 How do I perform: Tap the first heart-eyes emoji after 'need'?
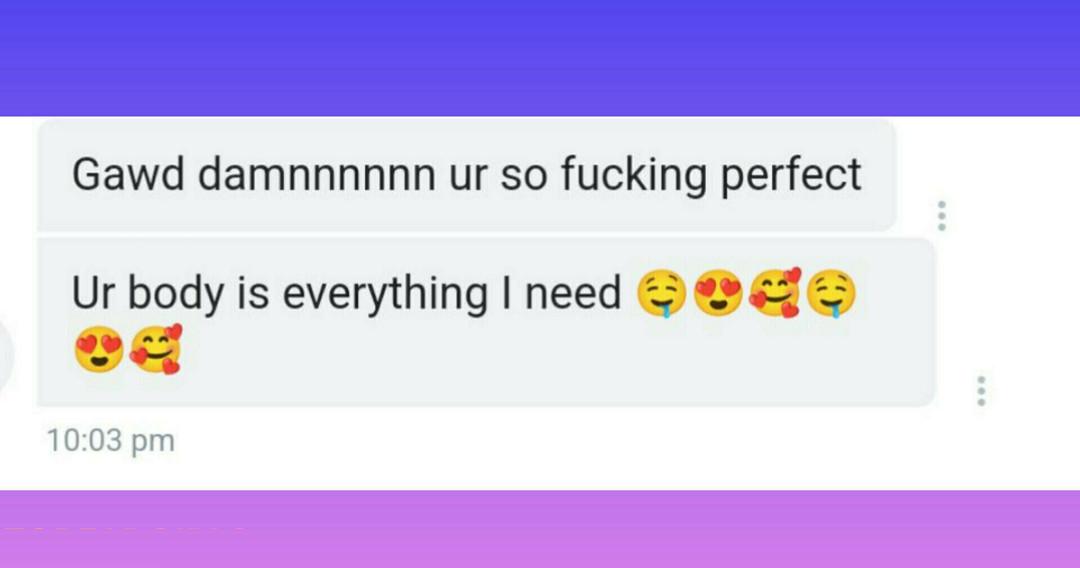click(x=718, y=293)
